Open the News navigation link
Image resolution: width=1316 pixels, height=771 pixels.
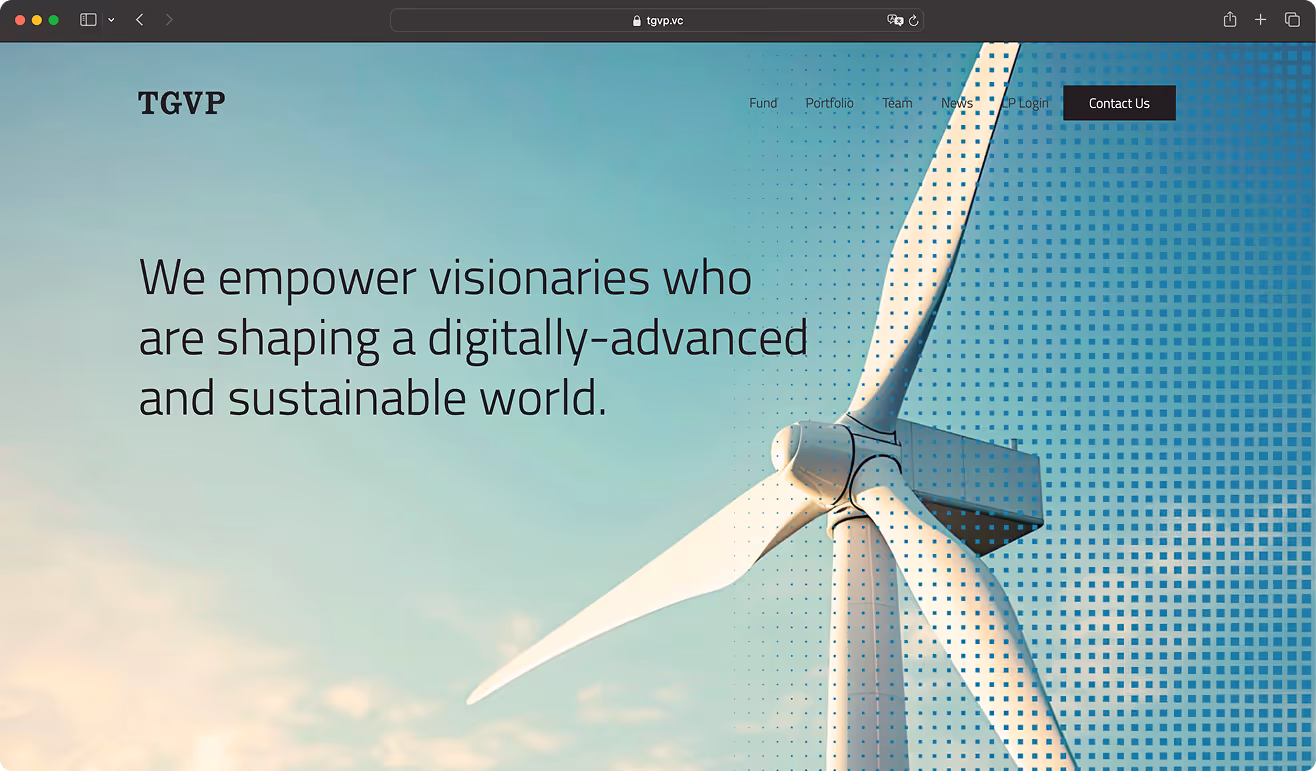957,103
